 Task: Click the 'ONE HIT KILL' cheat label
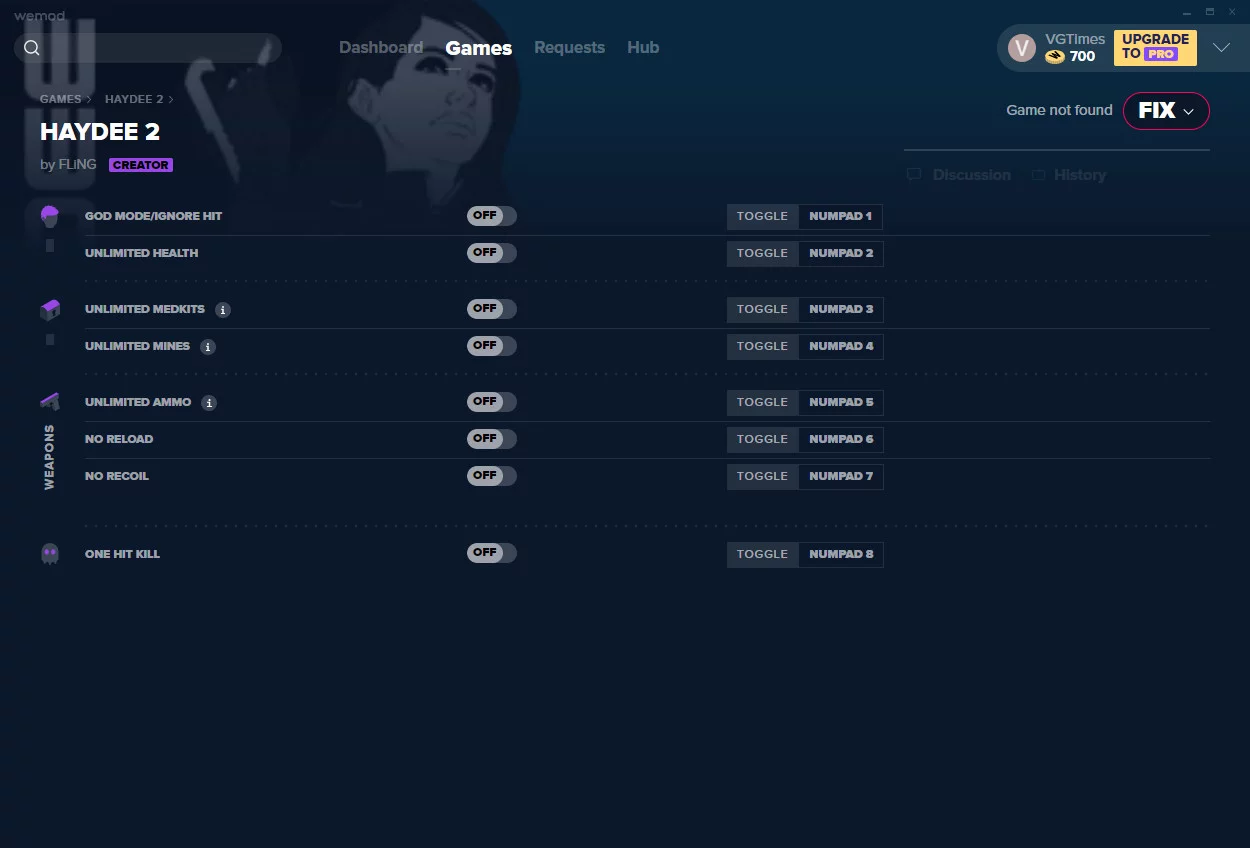122,554
